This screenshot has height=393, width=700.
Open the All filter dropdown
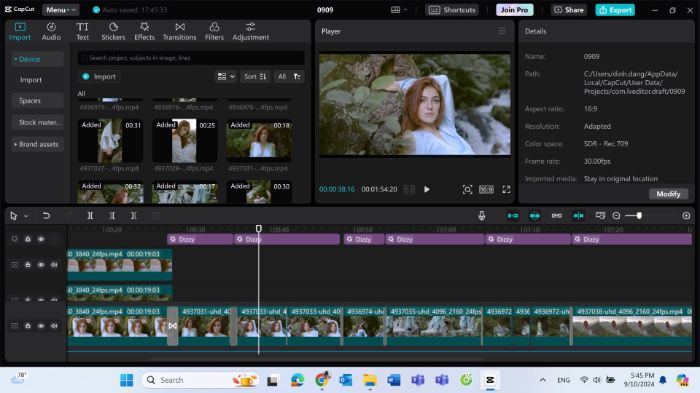[x=289, y=77]
